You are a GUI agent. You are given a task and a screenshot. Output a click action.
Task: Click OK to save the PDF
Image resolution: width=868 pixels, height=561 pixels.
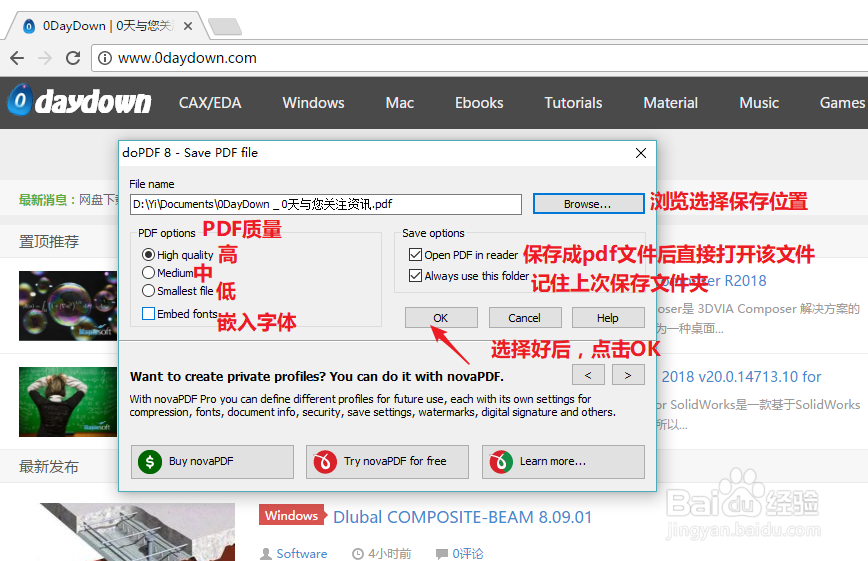[x=441, y=318]
